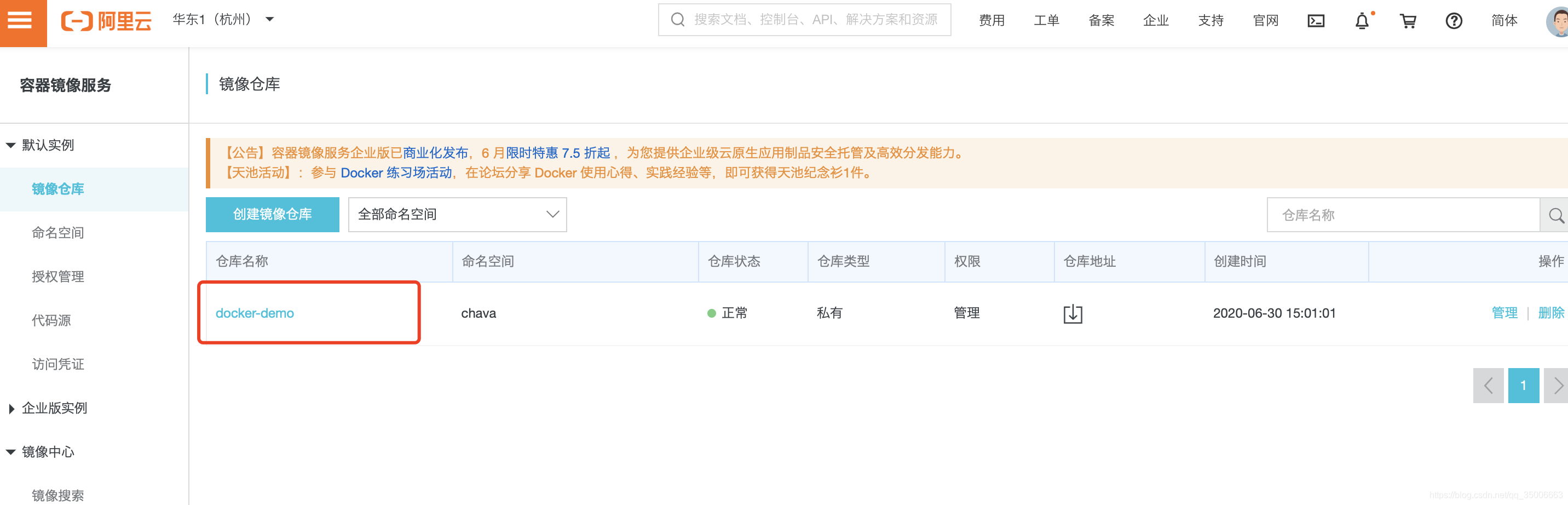Expand the 企业版实例 section
The height and width of the screenshot is (505, 1568).
tap(48, 408)
